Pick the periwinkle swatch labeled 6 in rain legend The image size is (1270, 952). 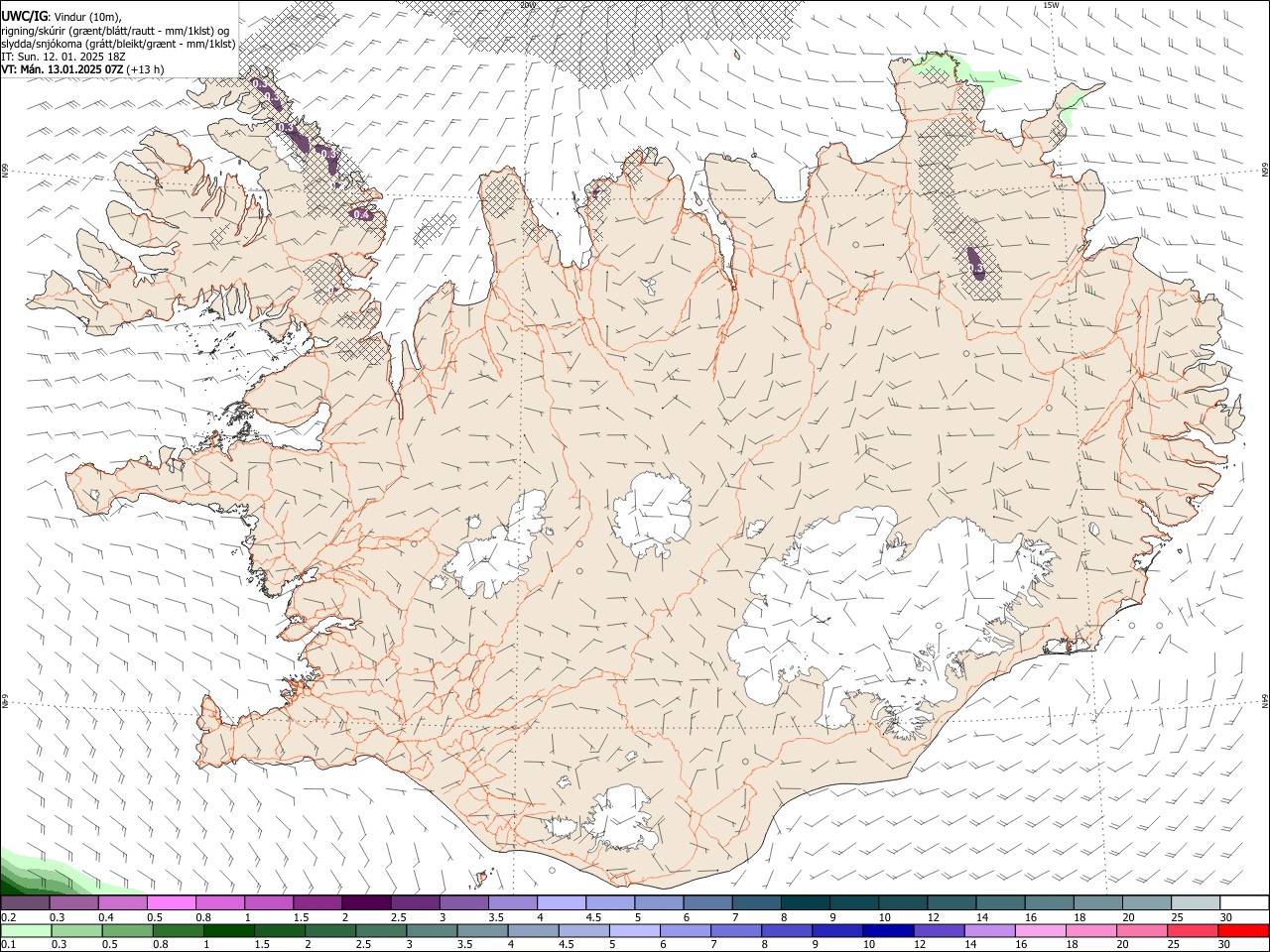tap(685, 930)
